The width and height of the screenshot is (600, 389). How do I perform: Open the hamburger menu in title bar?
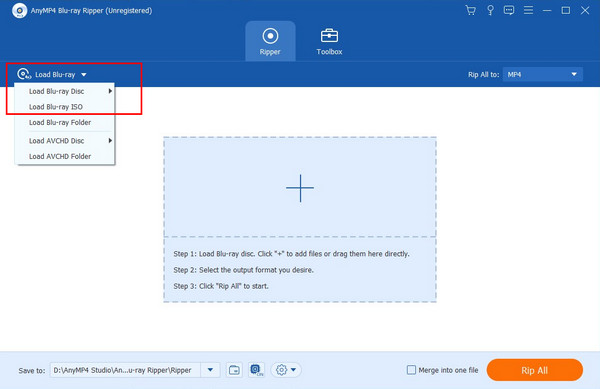528,10
